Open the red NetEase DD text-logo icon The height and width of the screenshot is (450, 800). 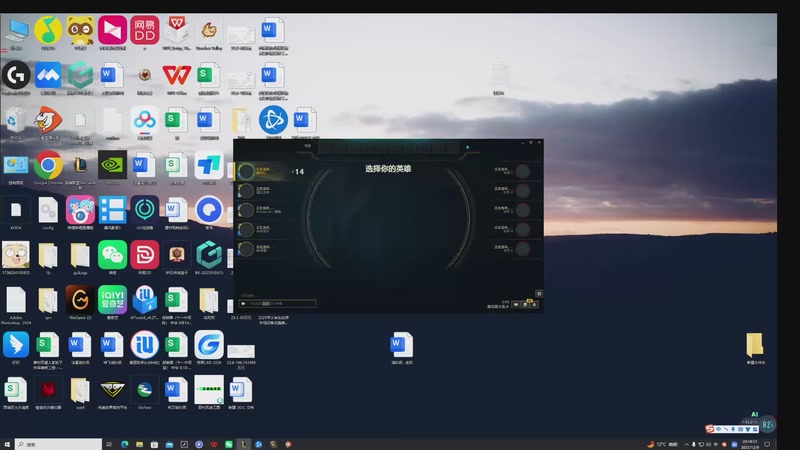click(144, 30)
